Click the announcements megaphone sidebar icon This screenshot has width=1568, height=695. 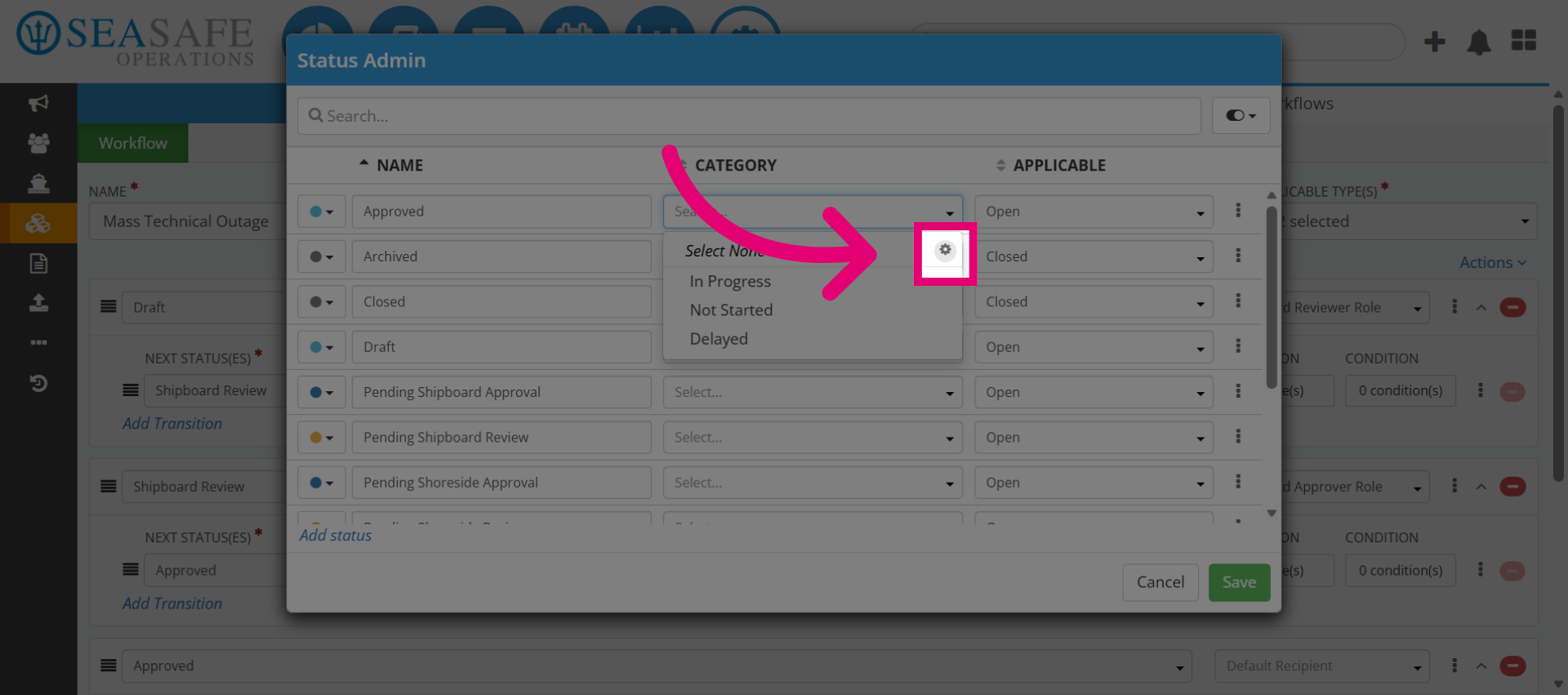pyautogui.click(x=38, y=103)
